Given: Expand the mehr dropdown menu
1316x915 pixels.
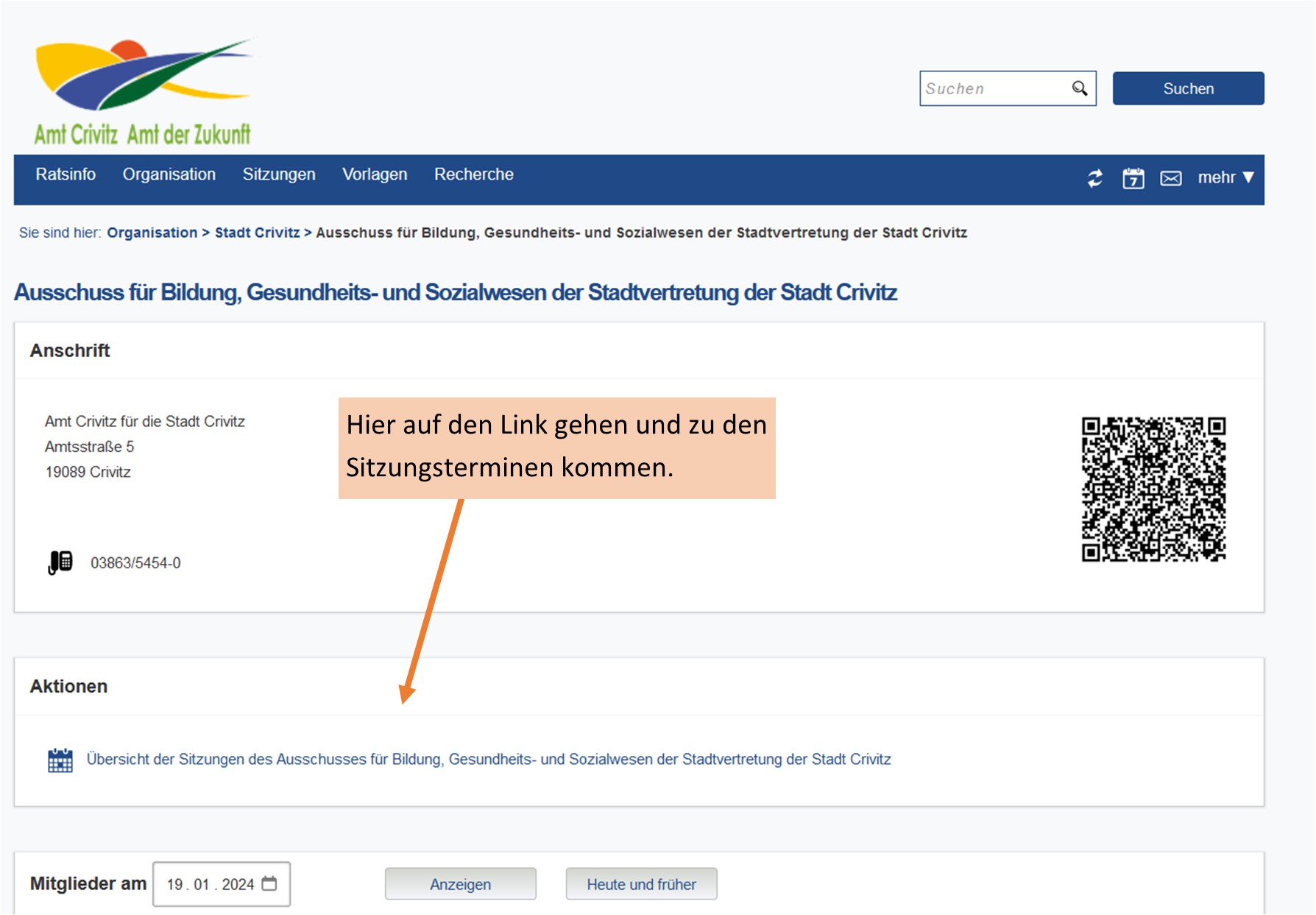Looking at the screenshot, I should (1225, 177).
